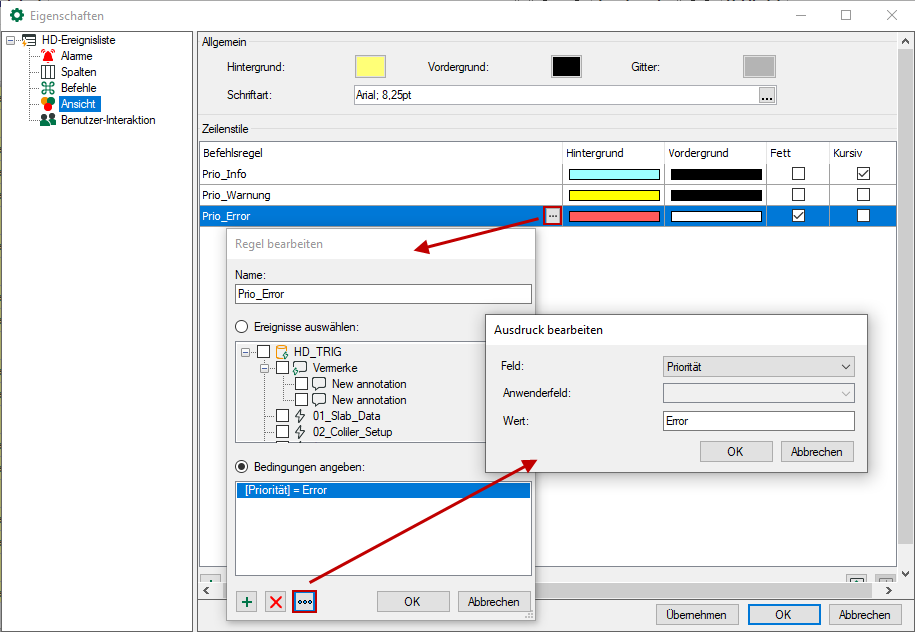Collapse the HD_TRIG tree node
Screen dimensions: 915x632
click(246, 352)
